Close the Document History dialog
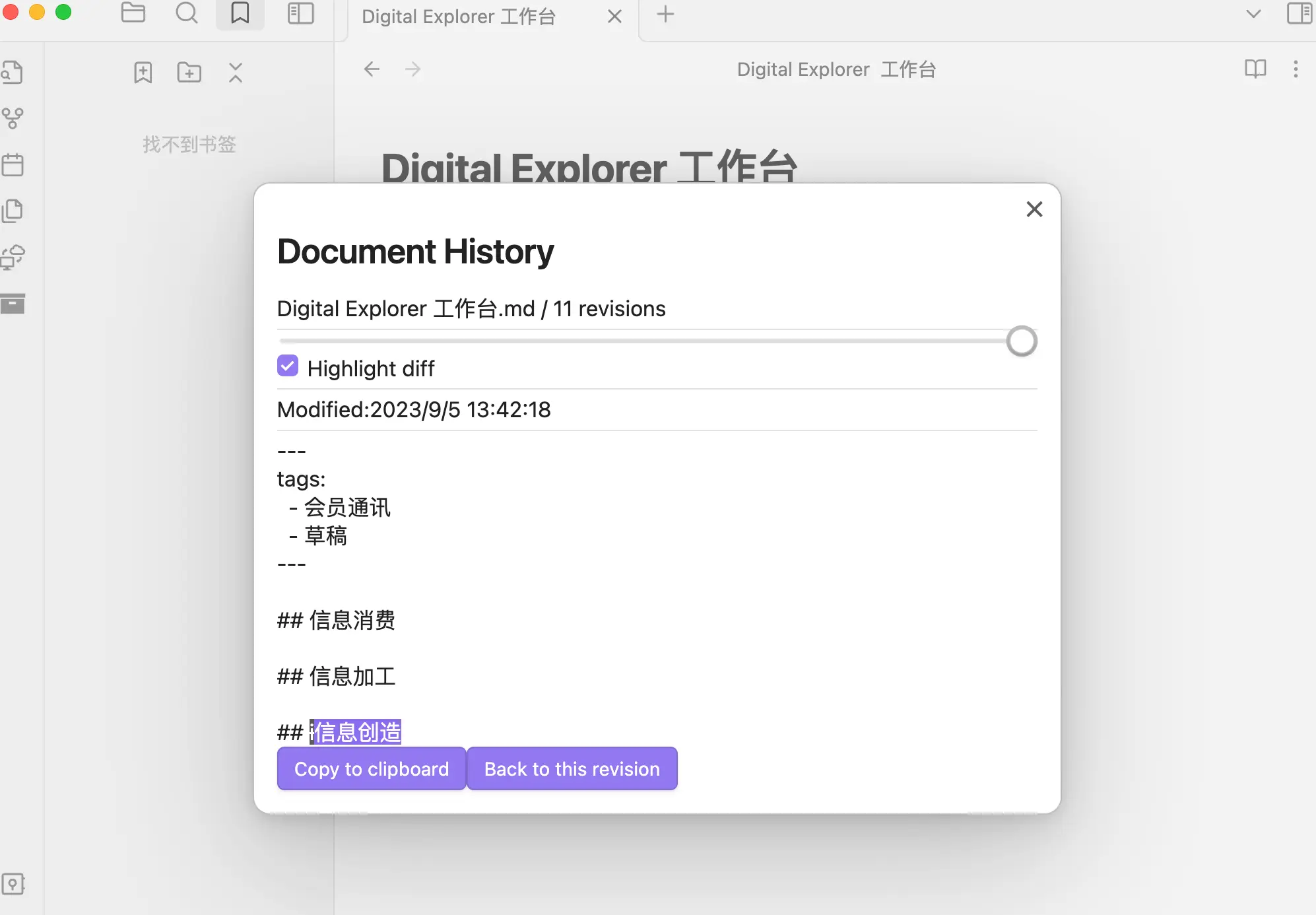 coord(1034,209)
